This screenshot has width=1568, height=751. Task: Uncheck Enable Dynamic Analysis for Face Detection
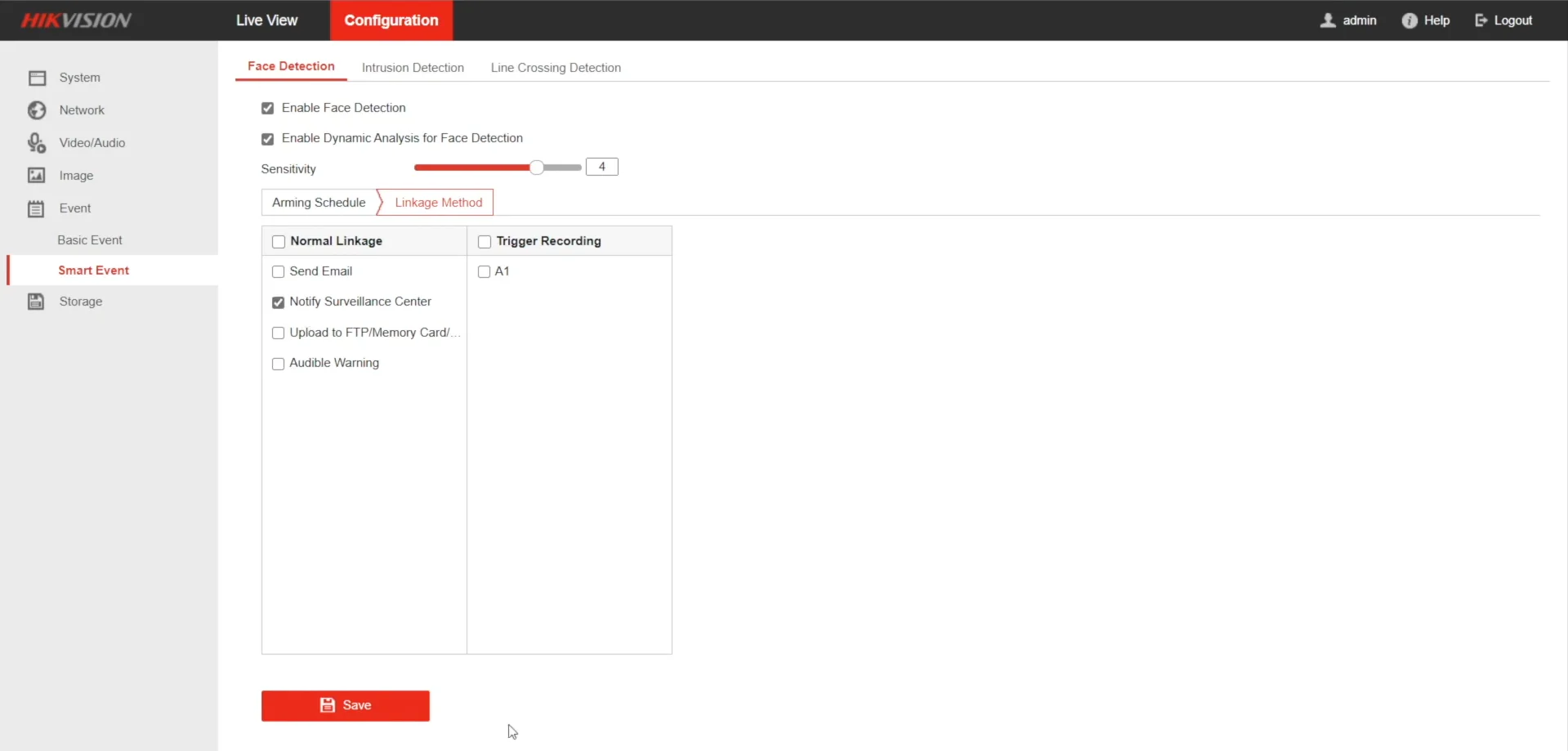tap(267, 139)
